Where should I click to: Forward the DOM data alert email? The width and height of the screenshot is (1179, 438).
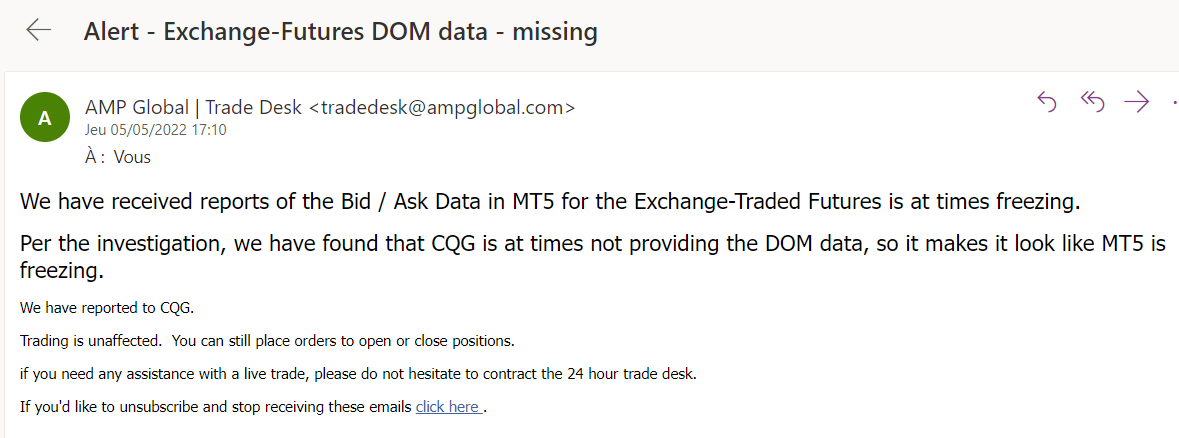1137,101
